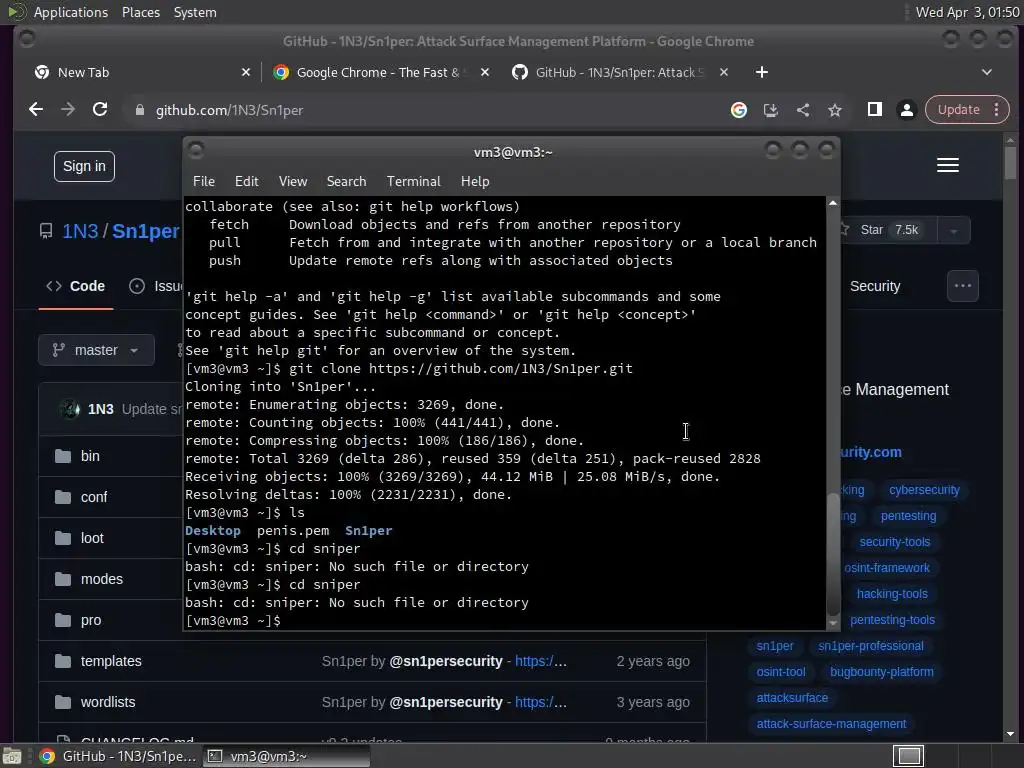
Task: Click the pro folder icon
Action: coord(63,620)
